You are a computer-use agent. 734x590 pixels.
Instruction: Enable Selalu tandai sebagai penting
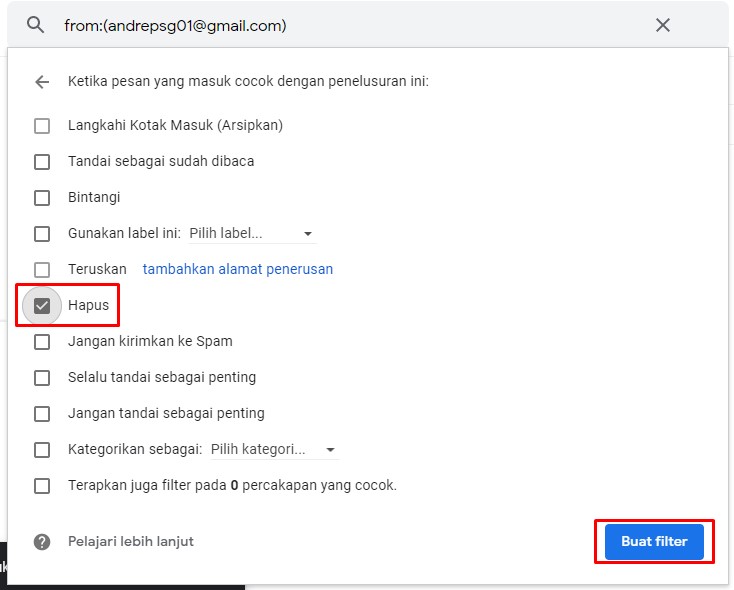point(42,378)
